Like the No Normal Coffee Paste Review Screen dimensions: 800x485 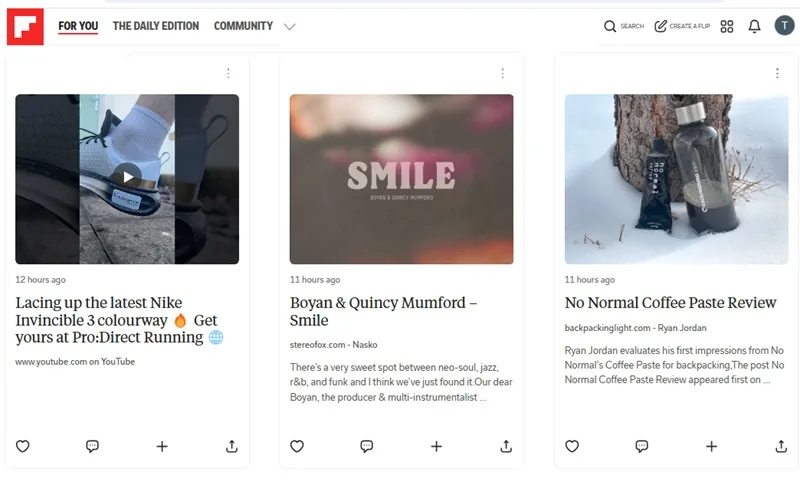pos(572,446)
